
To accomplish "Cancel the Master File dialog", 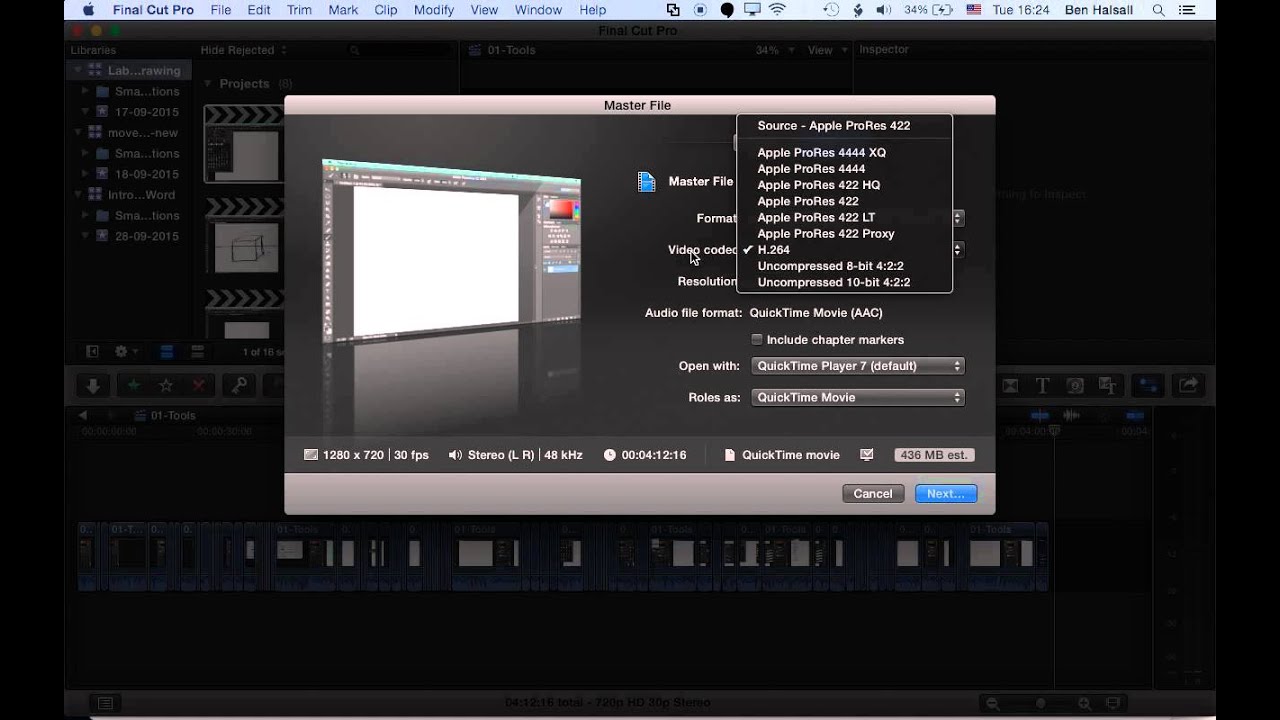I will (x=873, y=494).
